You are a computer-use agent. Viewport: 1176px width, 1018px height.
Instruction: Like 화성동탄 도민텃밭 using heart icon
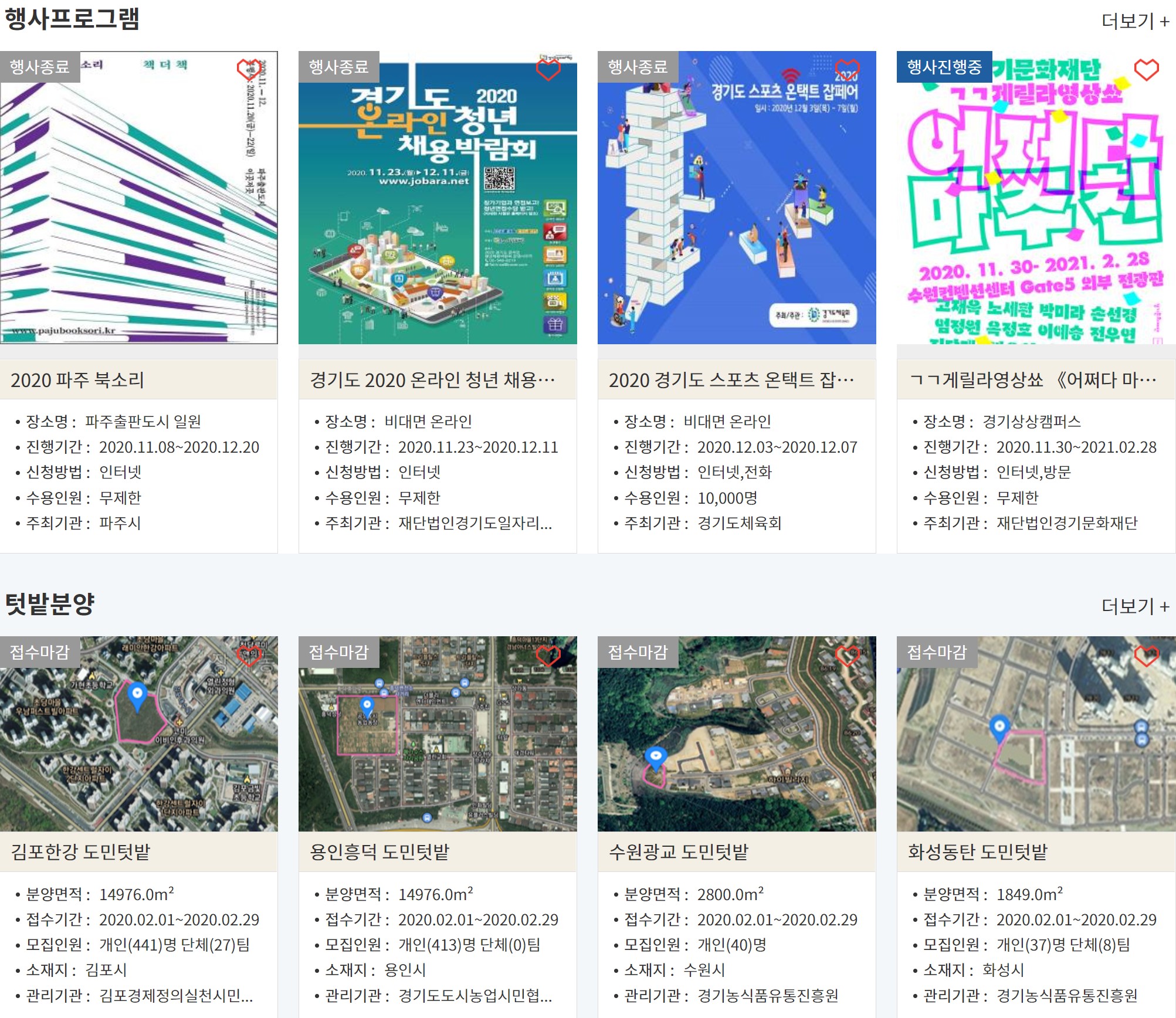(1146, 655)
